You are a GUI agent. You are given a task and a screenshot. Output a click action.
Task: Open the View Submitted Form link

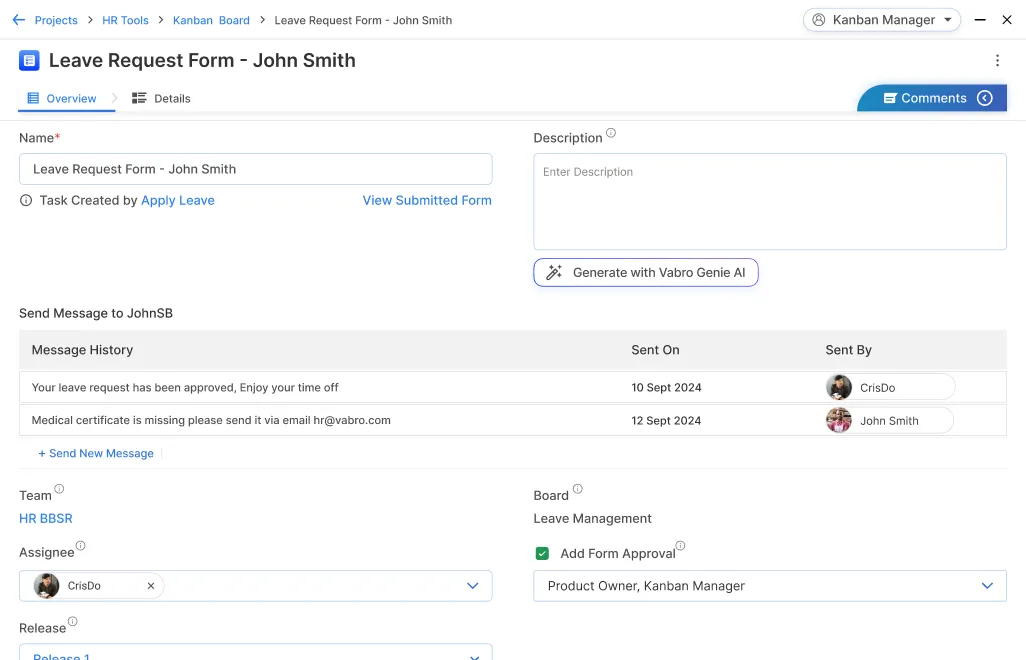tap(427, 201)
